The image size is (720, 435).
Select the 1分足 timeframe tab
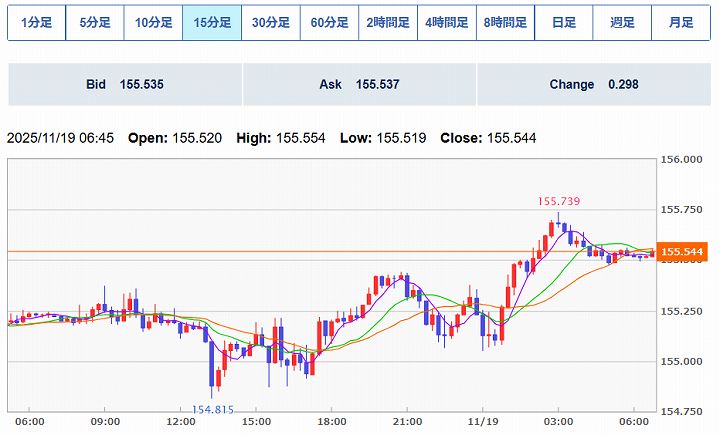pos(37,23)
